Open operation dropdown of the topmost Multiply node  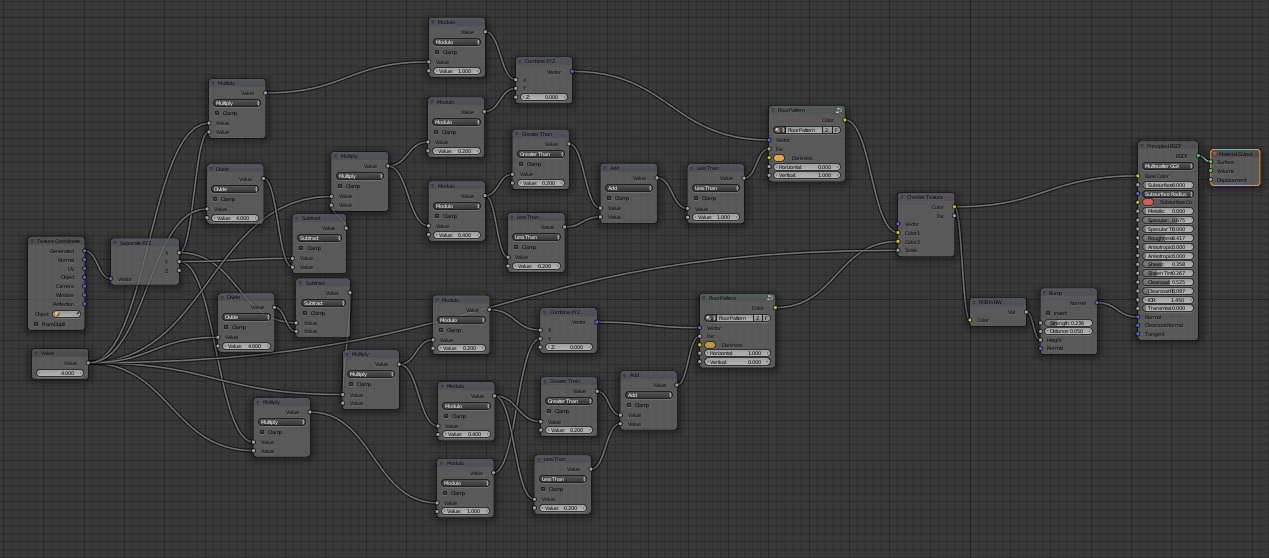coord(237,103)
